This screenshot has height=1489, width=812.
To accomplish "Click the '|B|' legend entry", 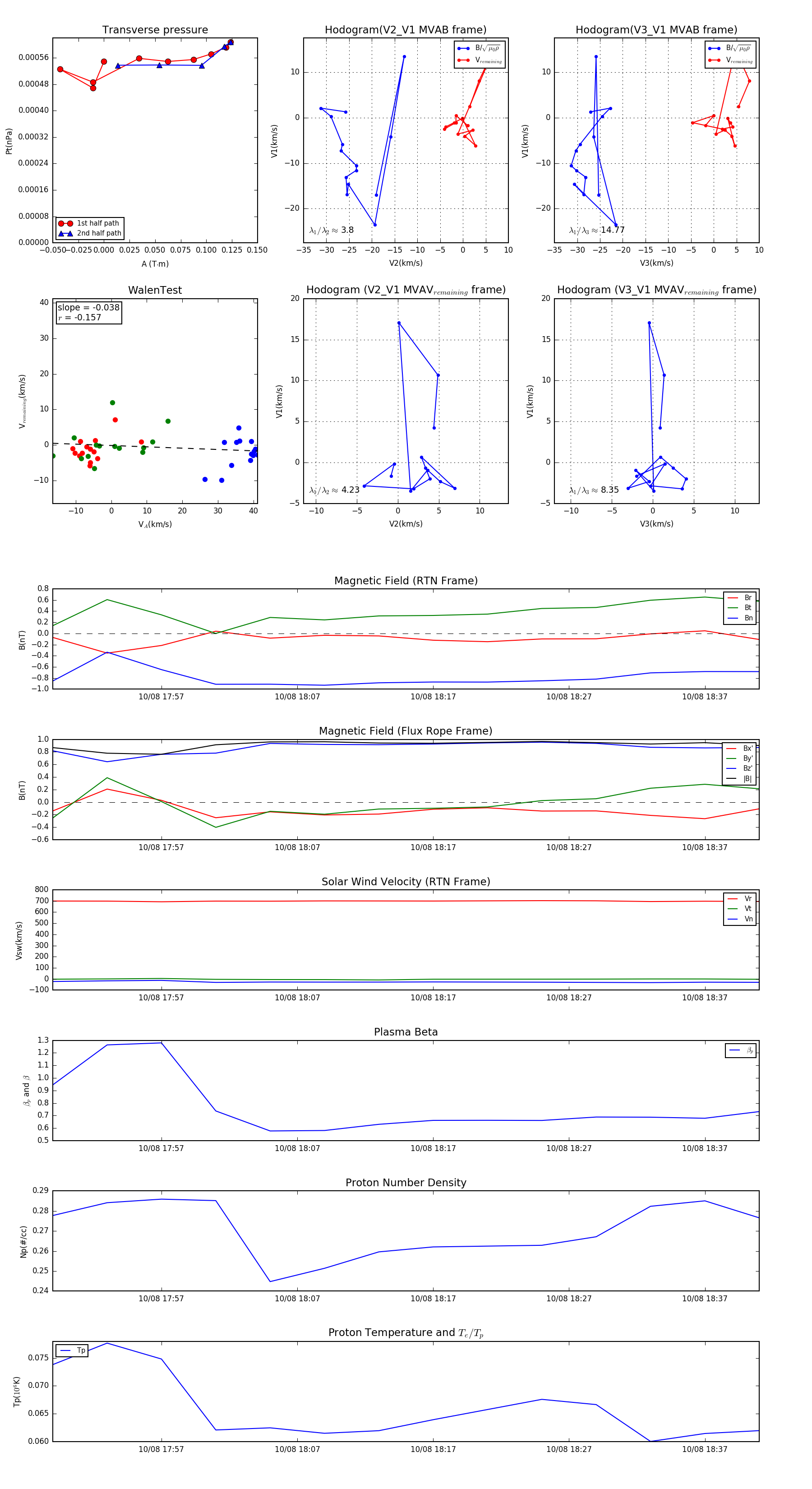I will pyautogui.click(x=739, y=779).
